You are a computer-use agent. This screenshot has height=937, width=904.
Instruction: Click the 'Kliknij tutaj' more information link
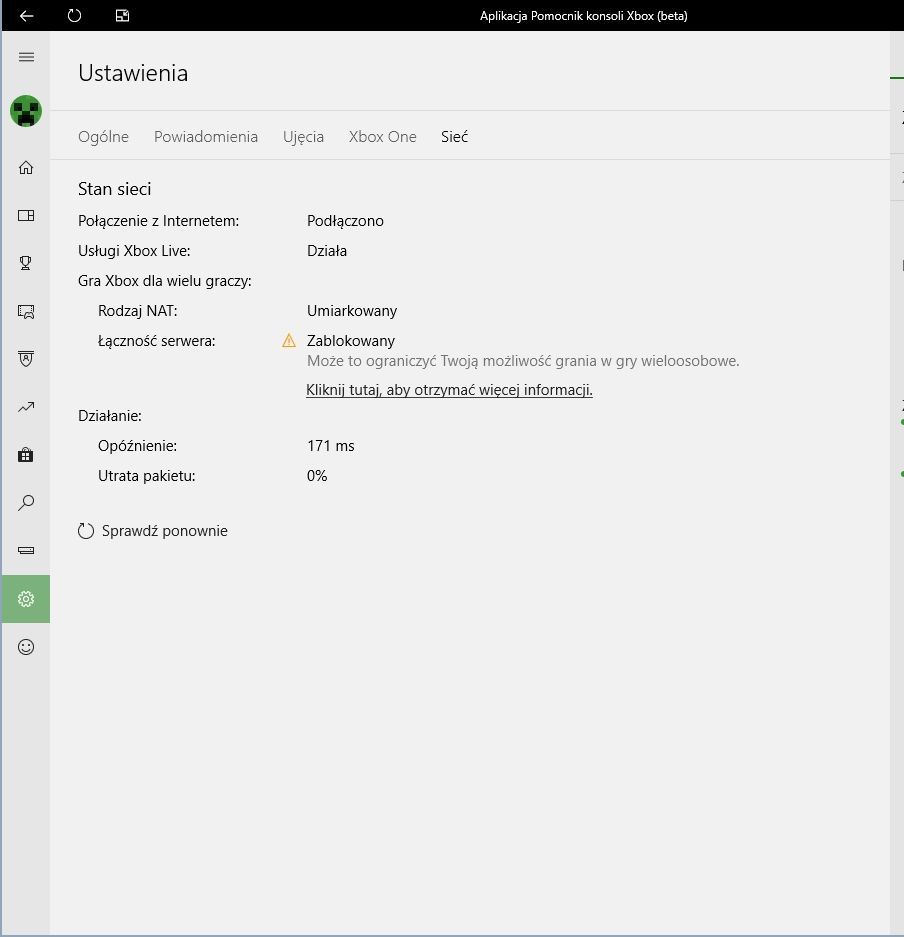coord(449,390)
